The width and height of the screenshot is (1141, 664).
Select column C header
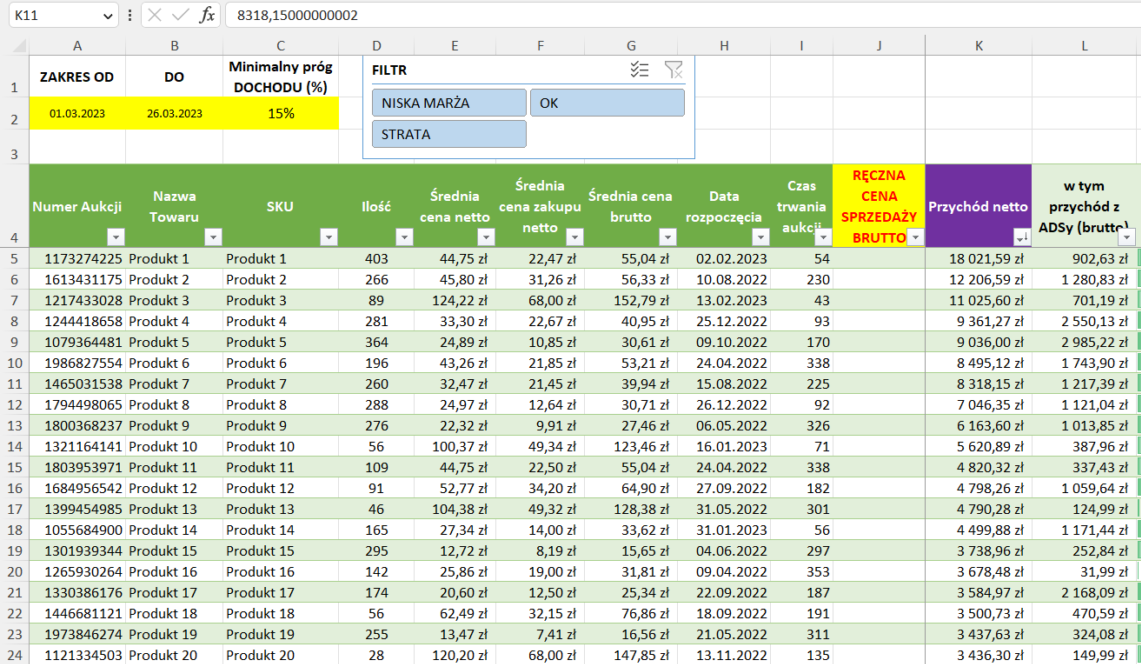(x=280, y=46)
